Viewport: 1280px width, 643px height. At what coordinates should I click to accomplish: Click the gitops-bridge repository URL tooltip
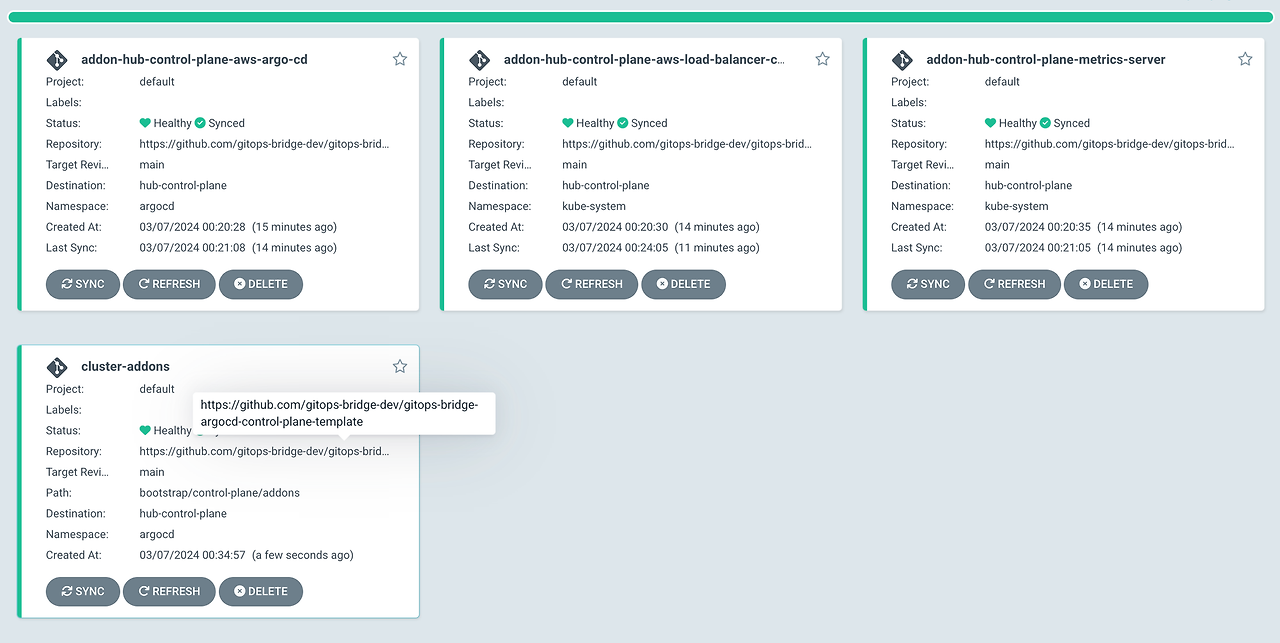point(344,413)
